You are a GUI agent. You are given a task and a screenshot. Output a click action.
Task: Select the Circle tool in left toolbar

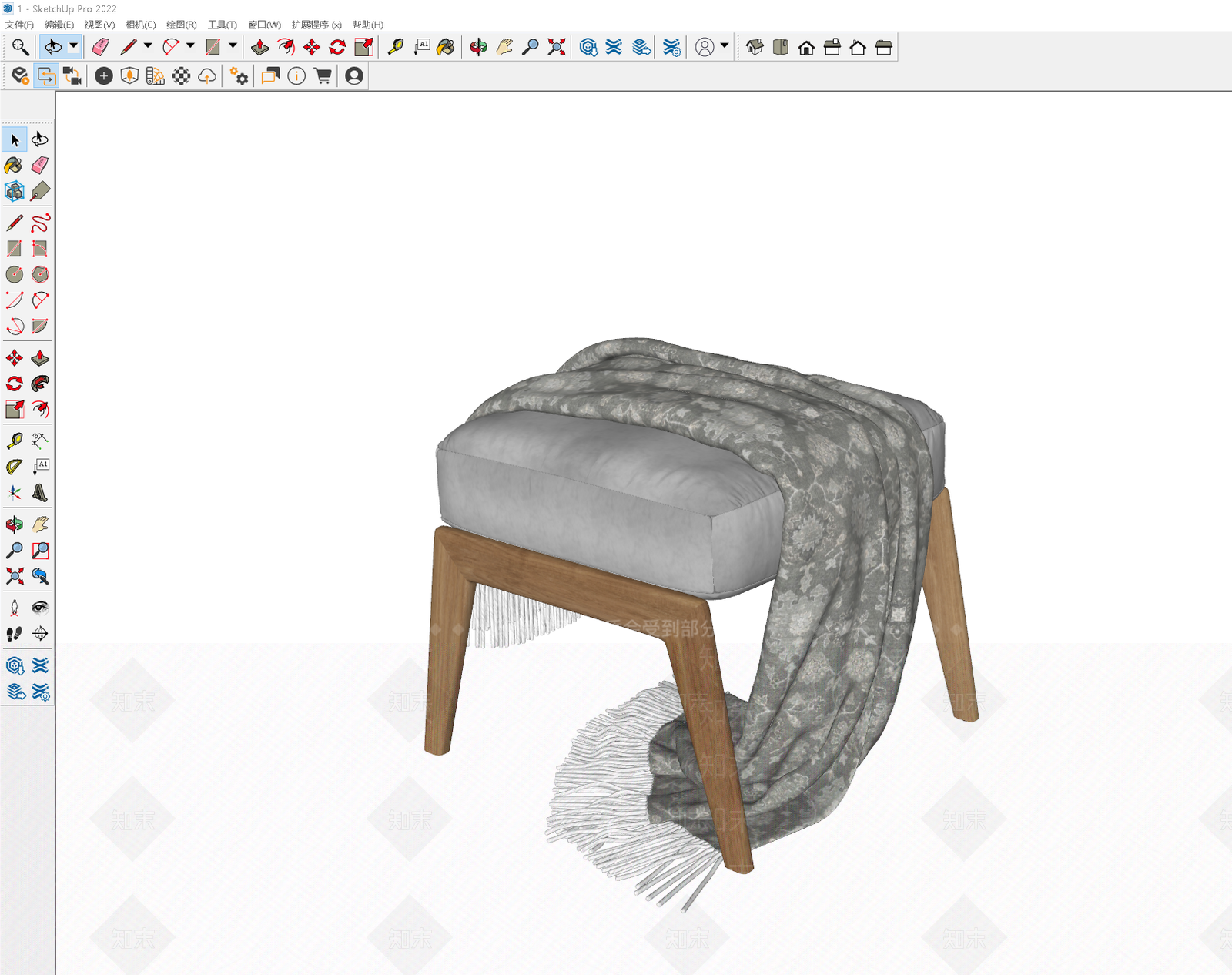coord(14,274)
